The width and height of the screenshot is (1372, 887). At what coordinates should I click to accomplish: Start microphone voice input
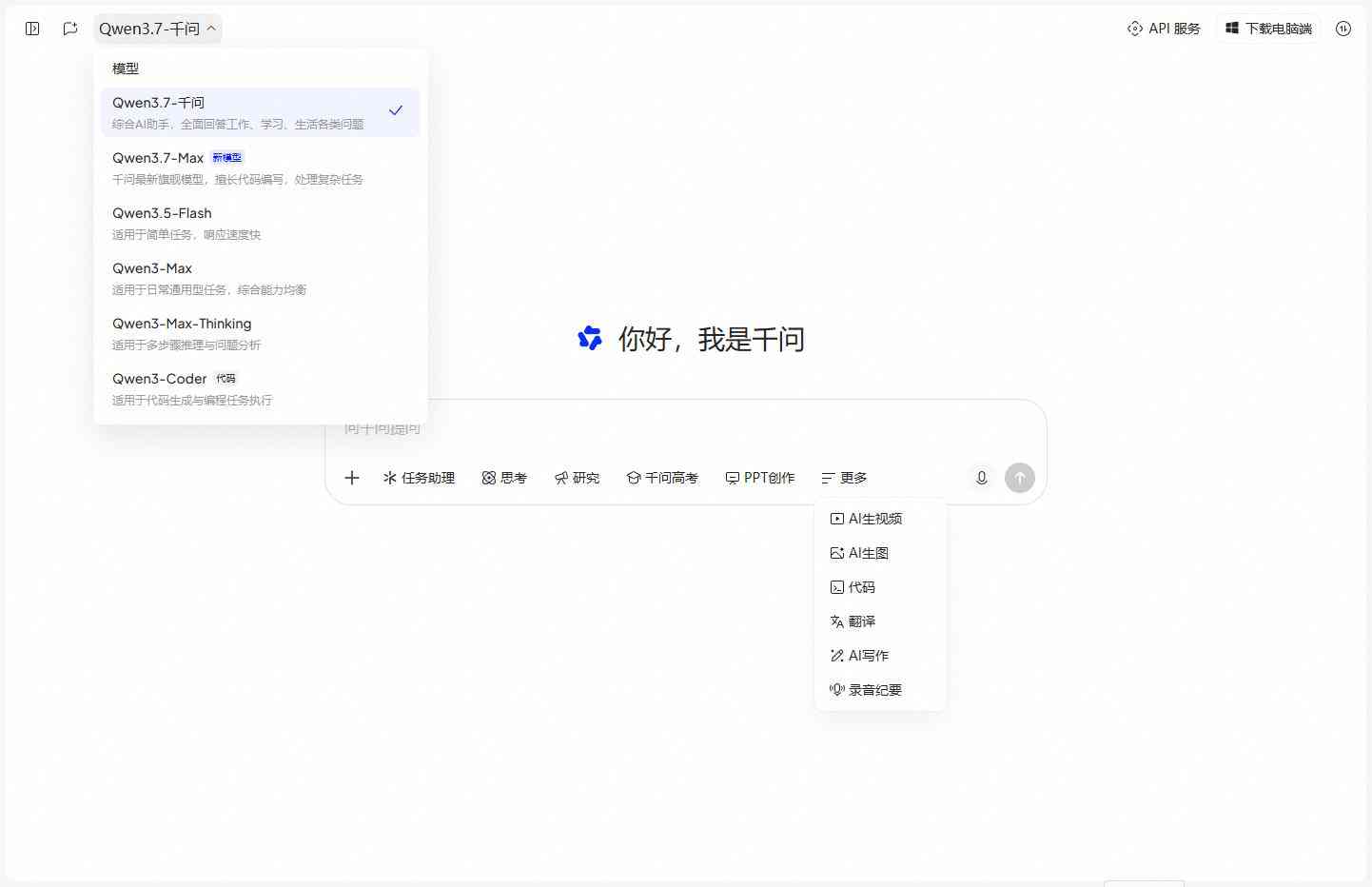982,478
